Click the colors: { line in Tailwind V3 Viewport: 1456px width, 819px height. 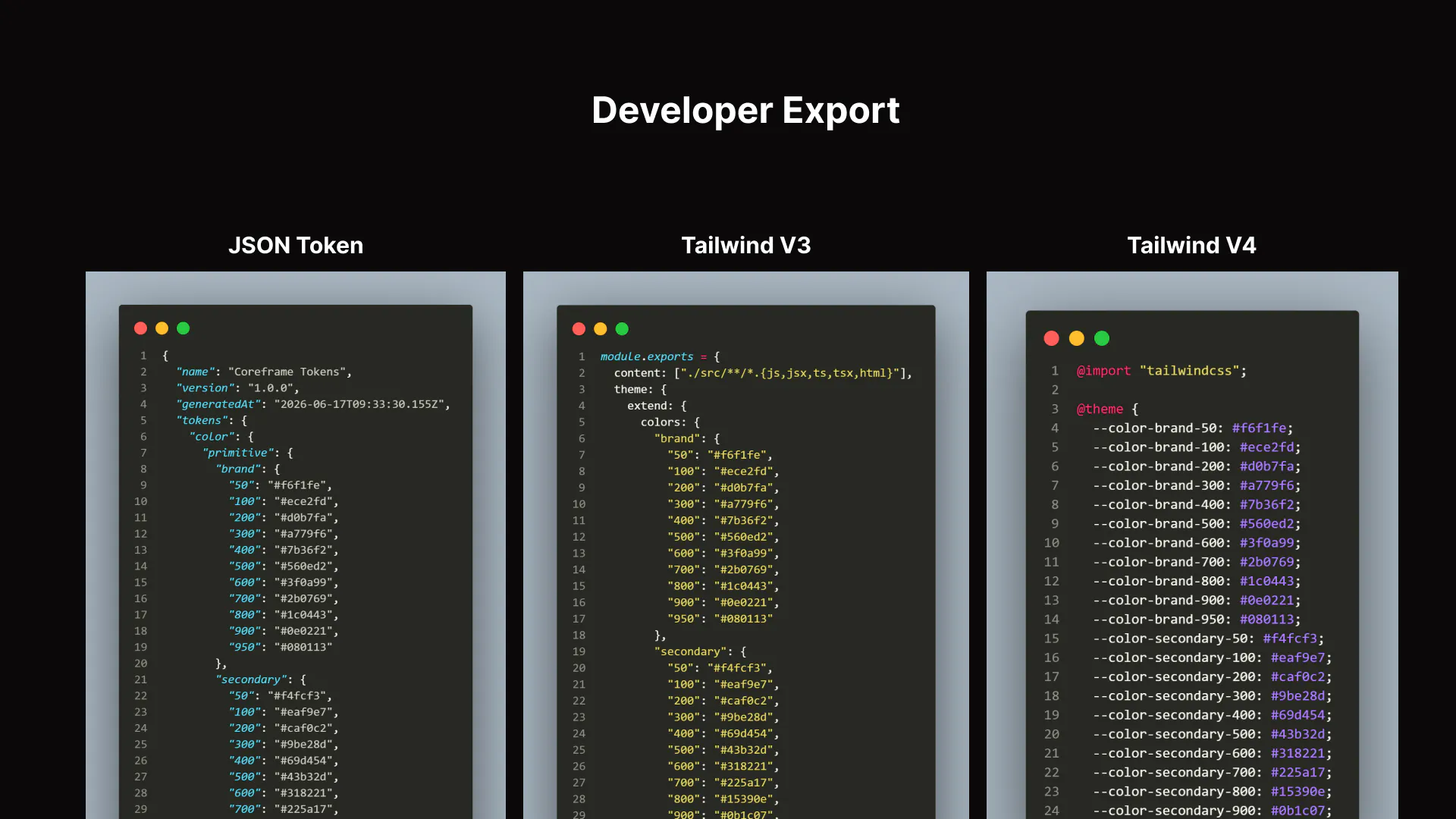click(670, 422)
